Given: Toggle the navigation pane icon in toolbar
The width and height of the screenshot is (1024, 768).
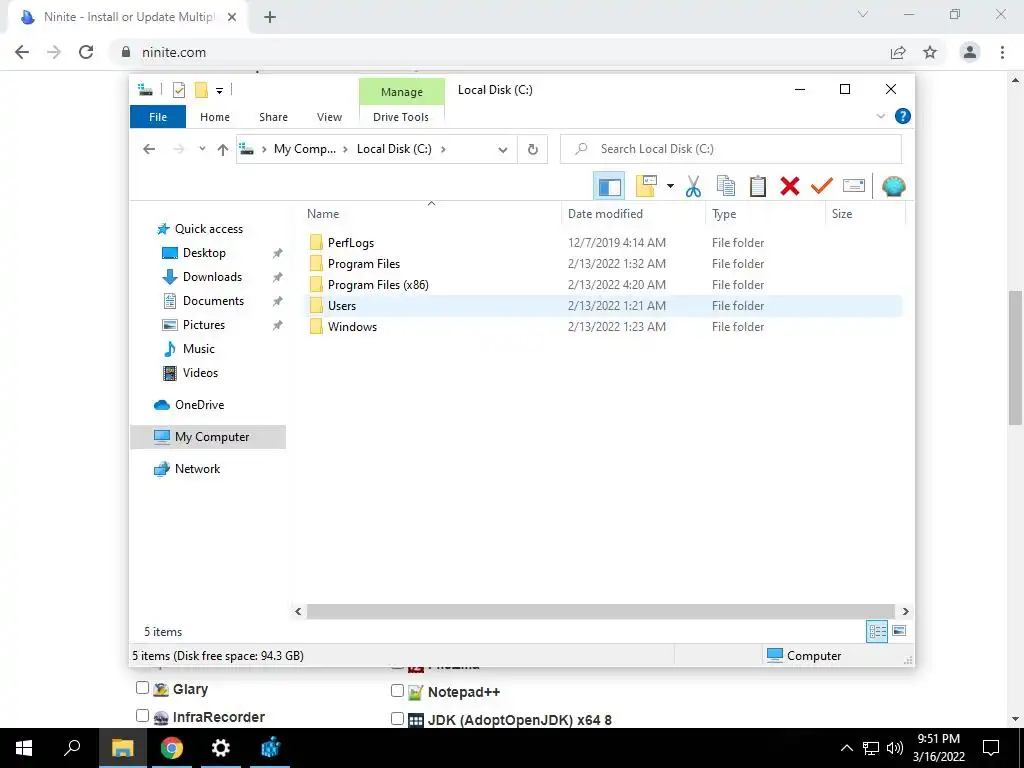Looking at the screenshot, I should point(609,187).
